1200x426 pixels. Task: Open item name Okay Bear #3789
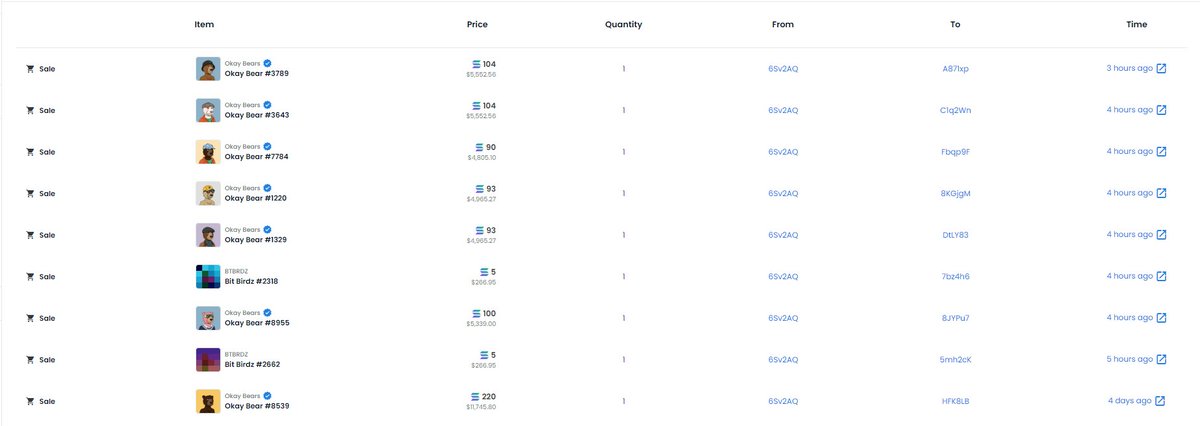pos(257,74)
